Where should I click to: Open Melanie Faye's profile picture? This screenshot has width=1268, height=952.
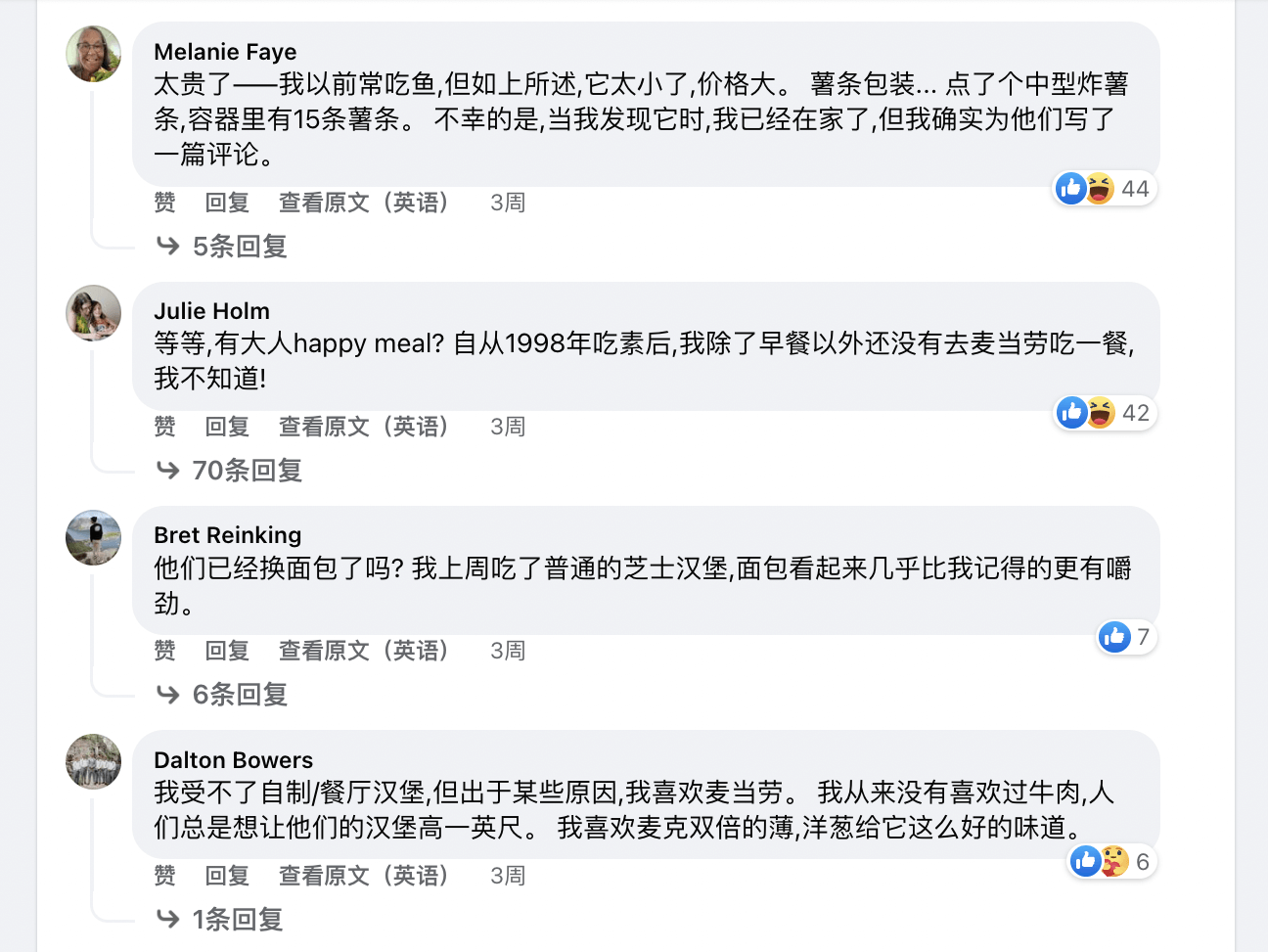pos(93,53)
